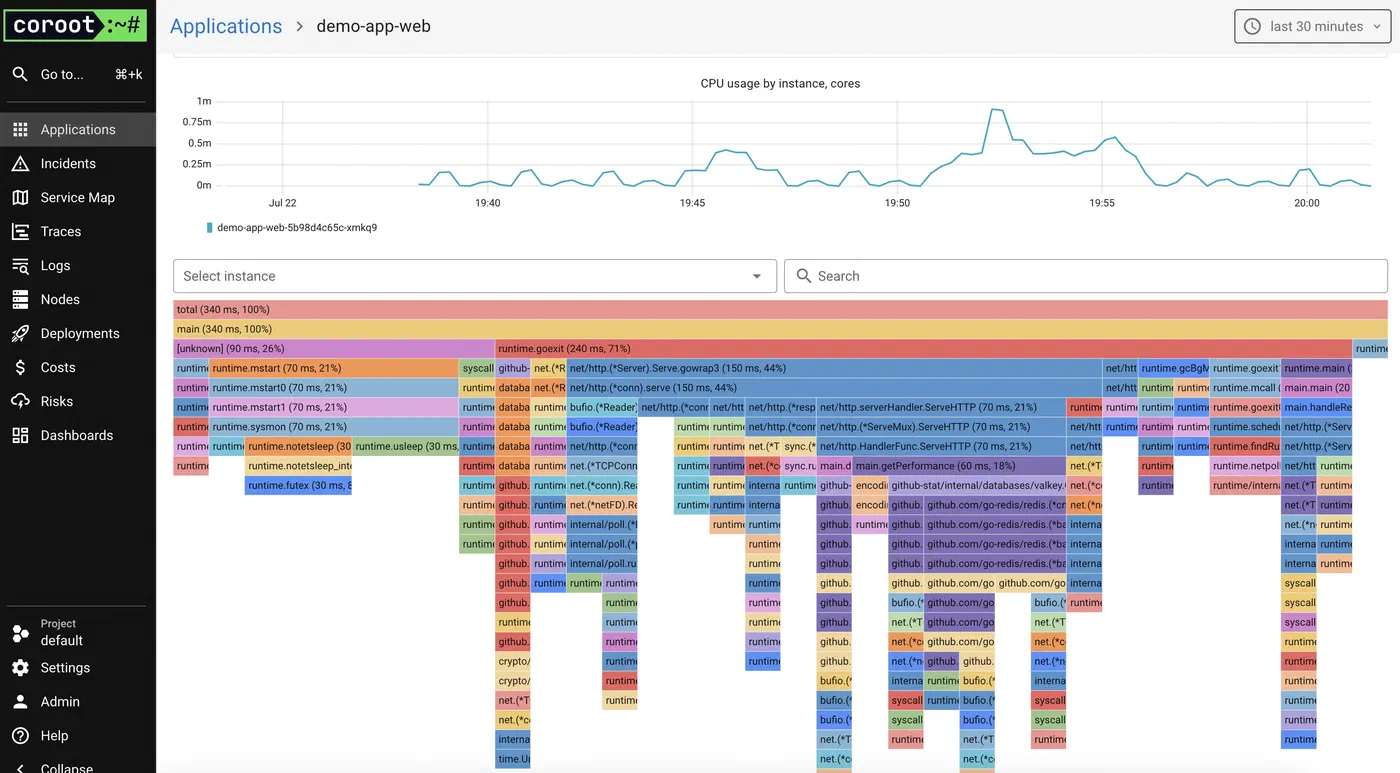Open Go to quick search button
The image size is (1400, 773).
coord(78,74)
